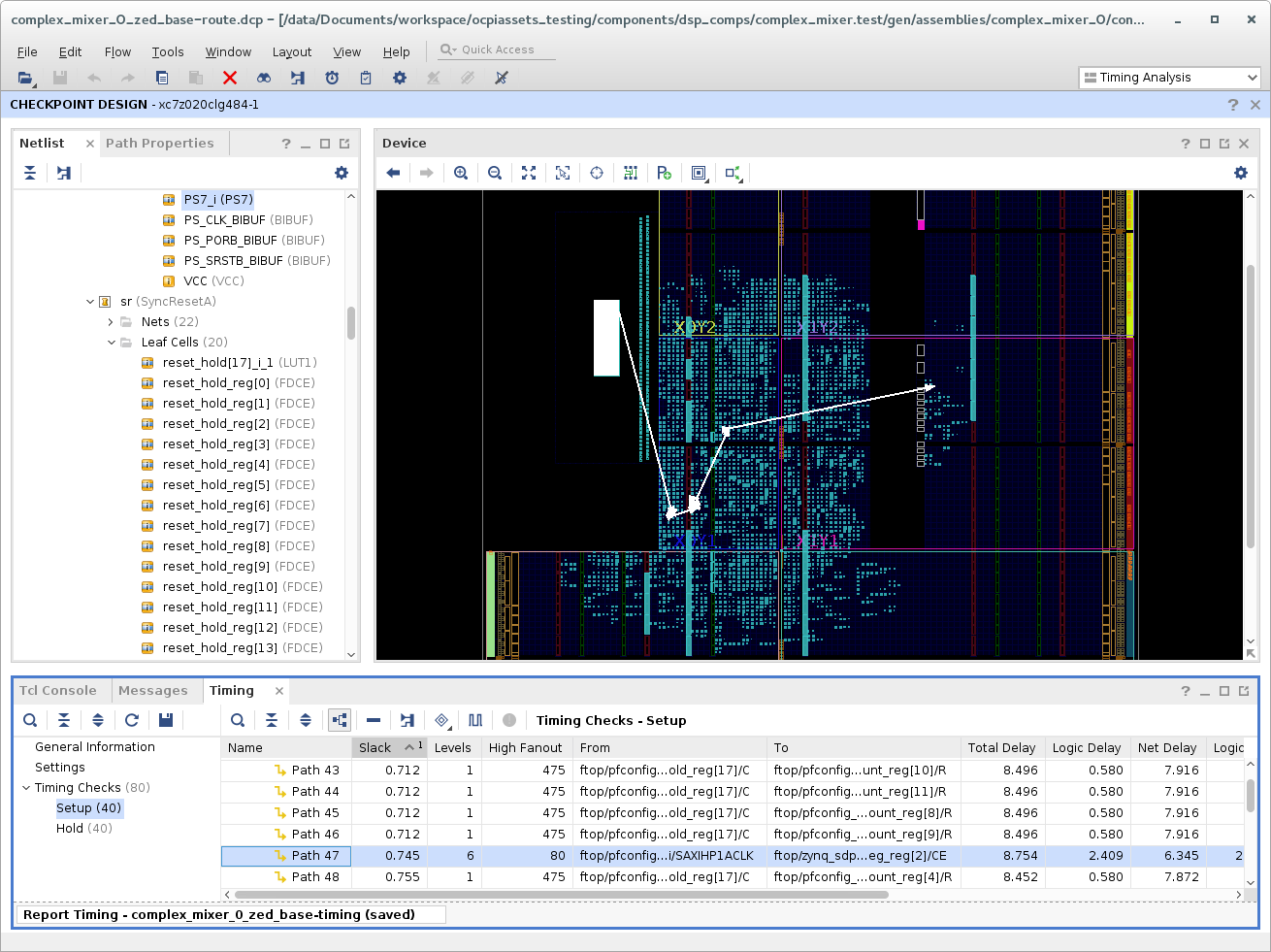Image resolution: width=1271 pixels, height=952 pixels.
Task: Click Device previous position back arrow
Action: tap(393, 173)
